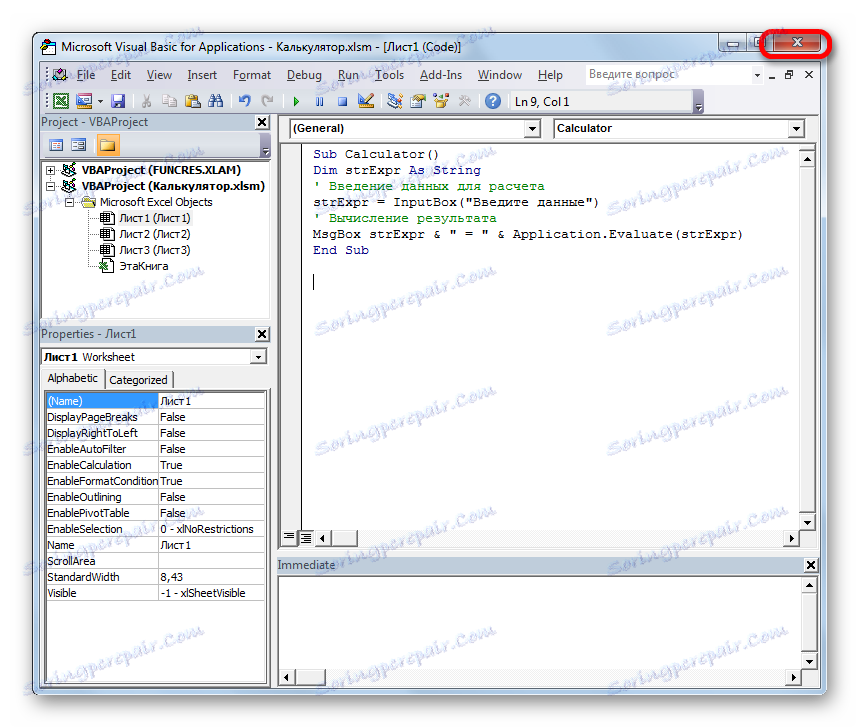This screenshot has width=860, height=728.
Task: Select Лист3 (Лист3) in project tree
Action: [x=155, y=250]
